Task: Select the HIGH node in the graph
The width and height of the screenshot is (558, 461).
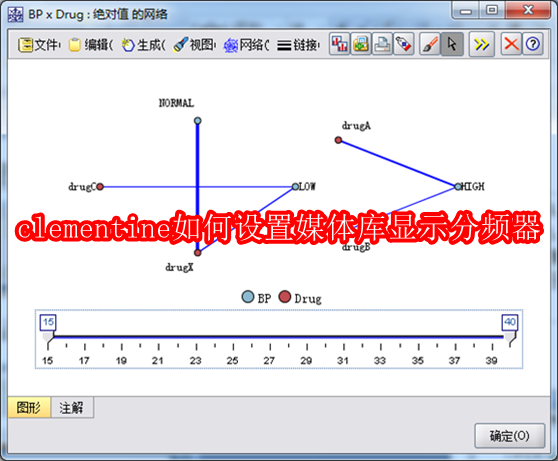Action: tap(458, 187)
